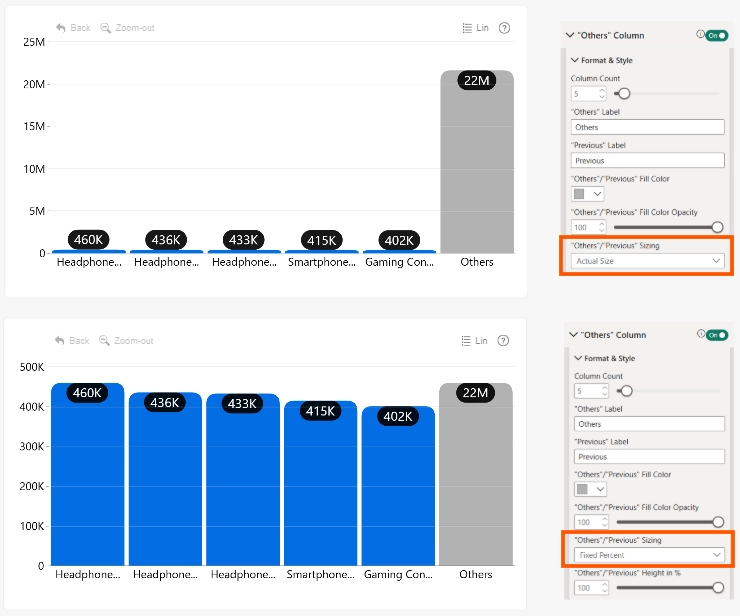Click the Back arrow in the bottom chart
This screenshot has width=740, height=616.
(x=59, y=340)
